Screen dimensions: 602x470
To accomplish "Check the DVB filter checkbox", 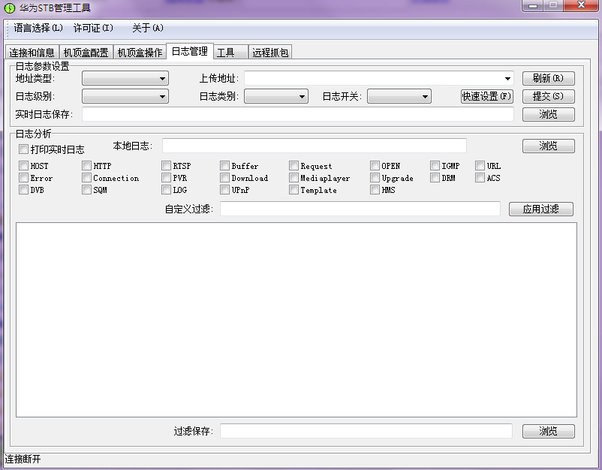I will (x=24, y=190).
